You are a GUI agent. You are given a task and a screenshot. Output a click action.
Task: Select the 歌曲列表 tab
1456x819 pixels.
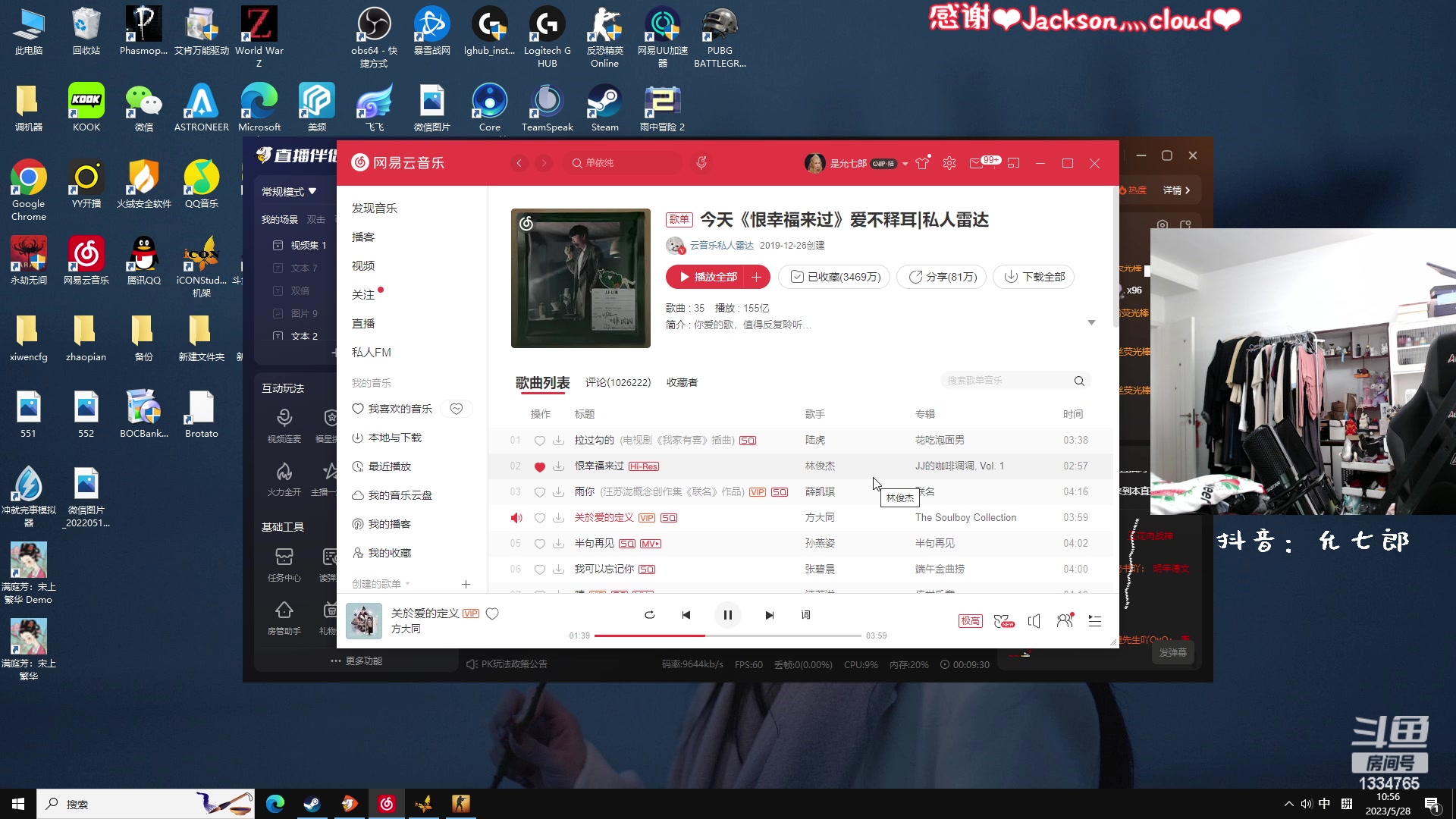tap(543, 383)
